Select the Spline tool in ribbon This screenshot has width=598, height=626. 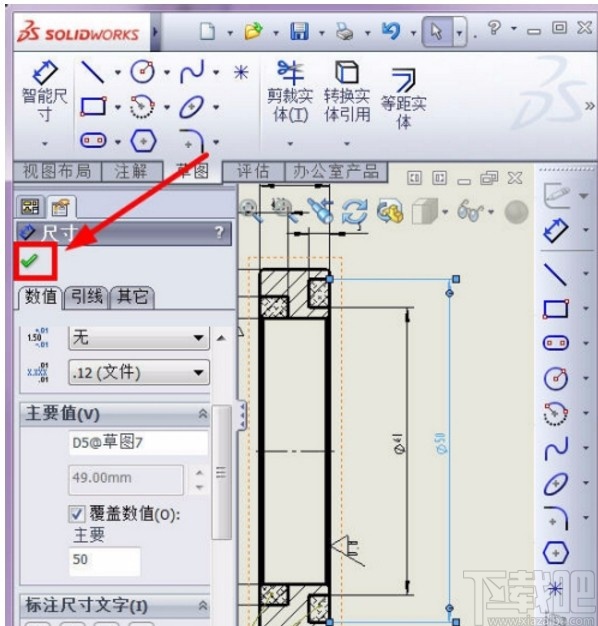(x=192, y=72)
